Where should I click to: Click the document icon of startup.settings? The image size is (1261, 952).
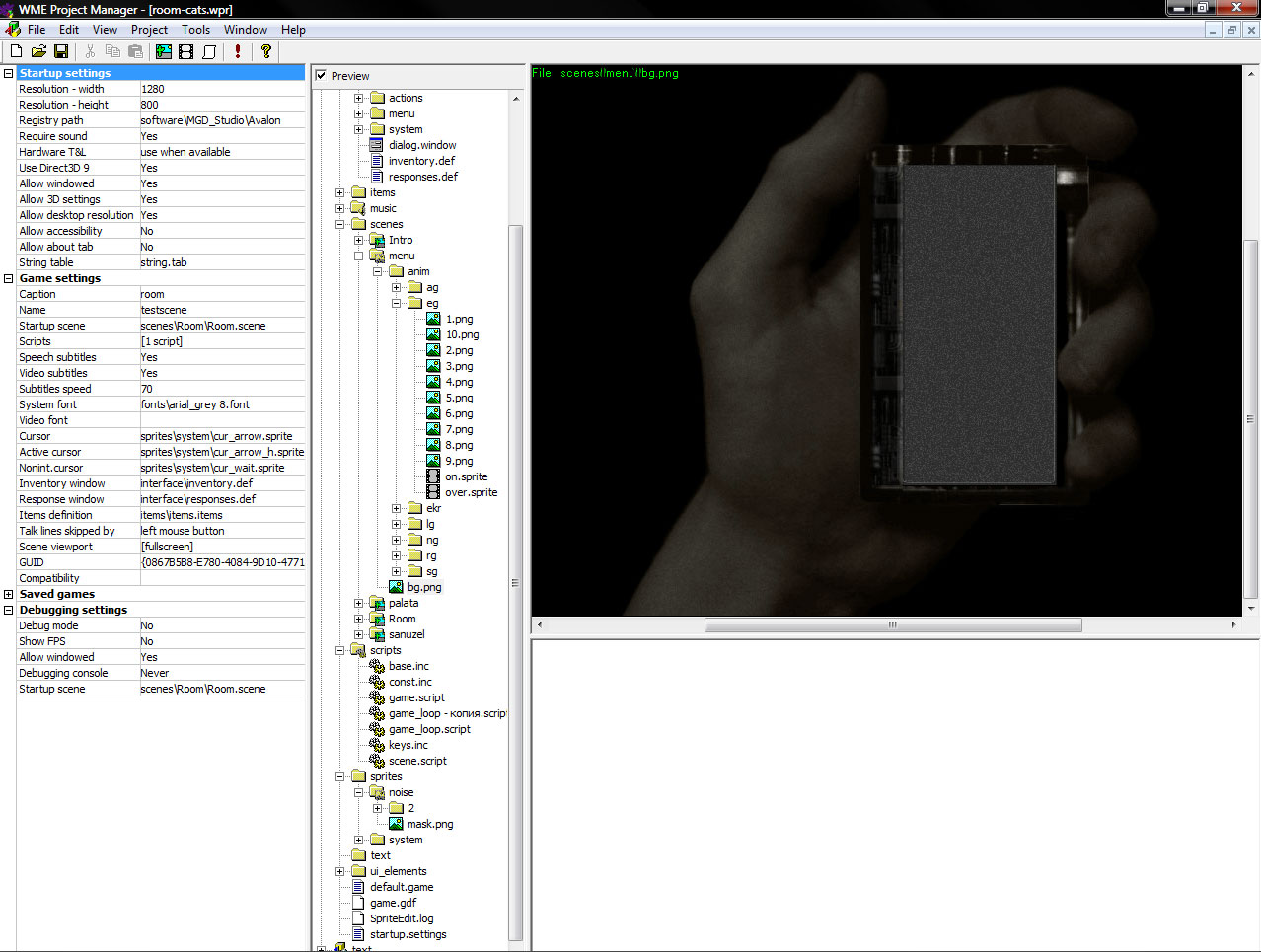(358, 934)
